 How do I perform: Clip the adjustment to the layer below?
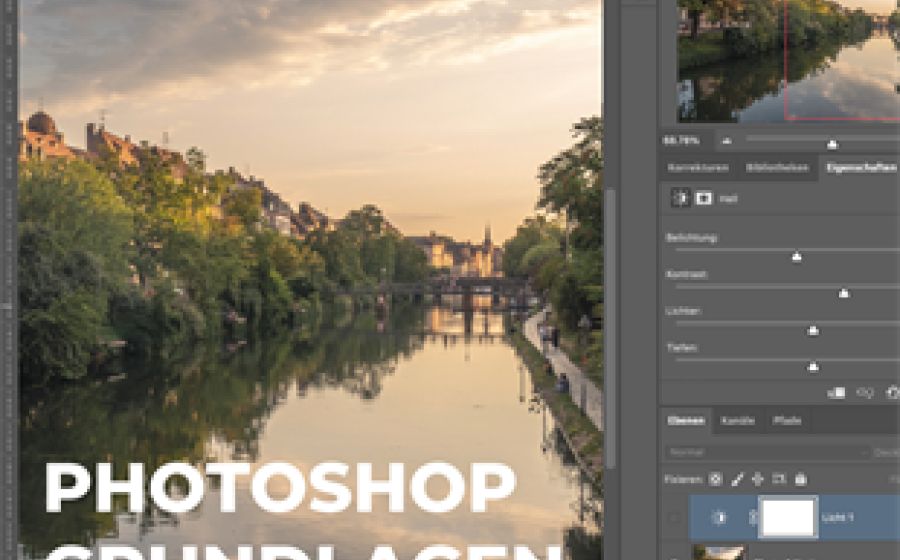click(x=836, y=392)
